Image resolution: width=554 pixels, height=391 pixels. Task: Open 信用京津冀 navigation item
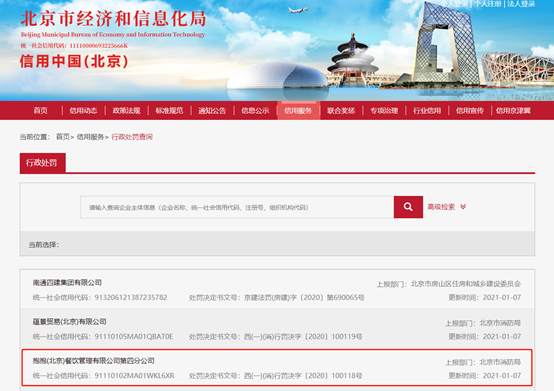pos(513,111)
